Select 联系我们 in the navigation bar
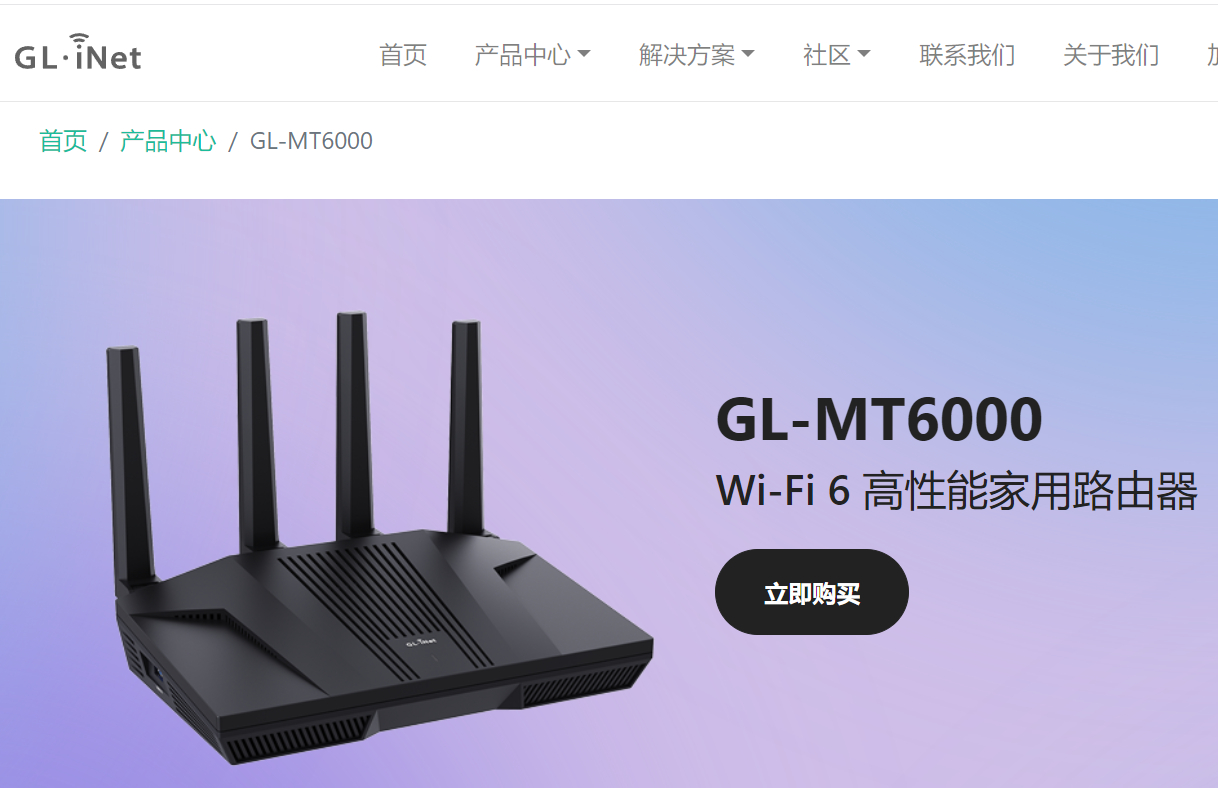The width and height of the screenshot is (1218, 788). click(967, 54)
